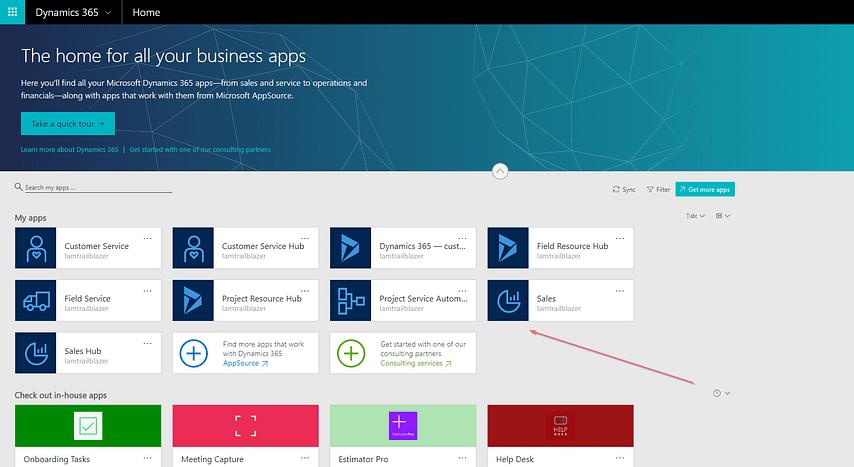Viewport: 854px width, 467px height.
Task: Open Sales tile more options
Action: [620, 290]
